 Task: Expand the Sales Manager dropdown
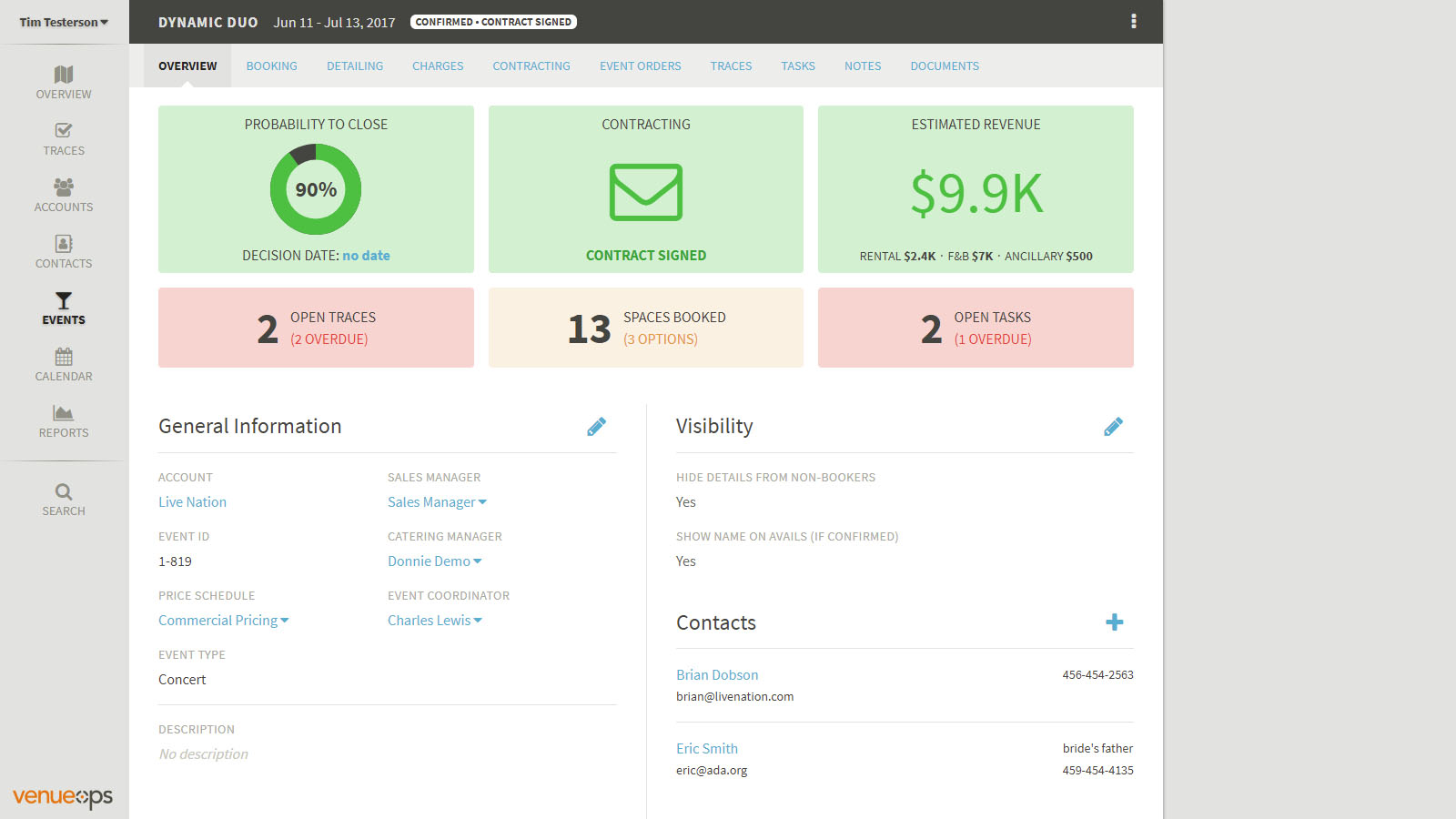click(437, 502)
